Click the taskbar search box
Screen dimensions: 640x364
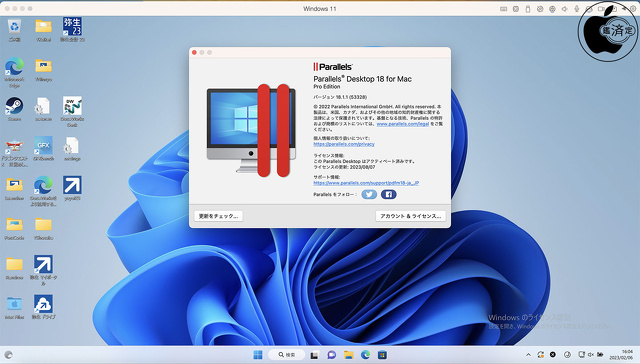(x=287, y=355)
